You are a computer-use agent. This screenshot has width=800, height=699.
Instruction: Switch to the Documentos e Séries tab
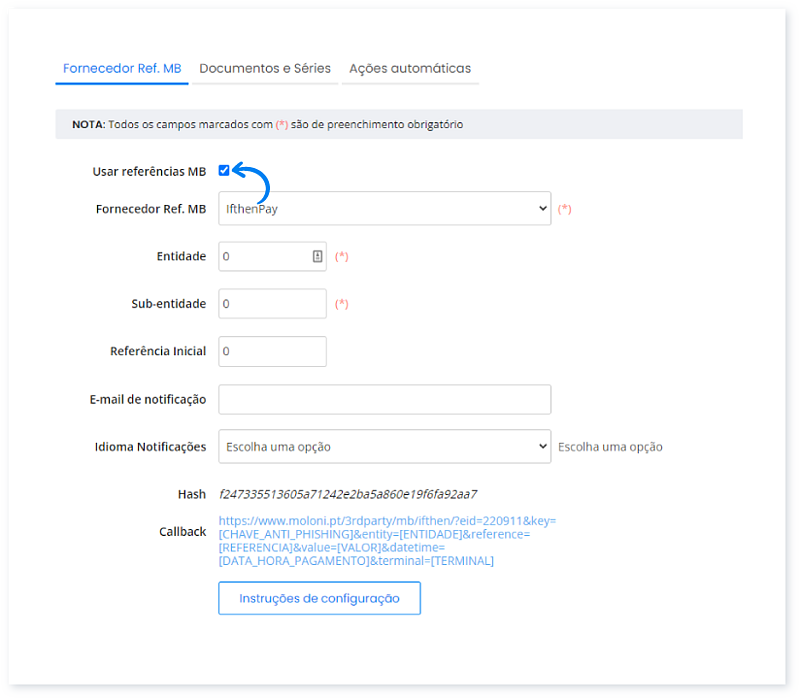(x=266, y=68)
